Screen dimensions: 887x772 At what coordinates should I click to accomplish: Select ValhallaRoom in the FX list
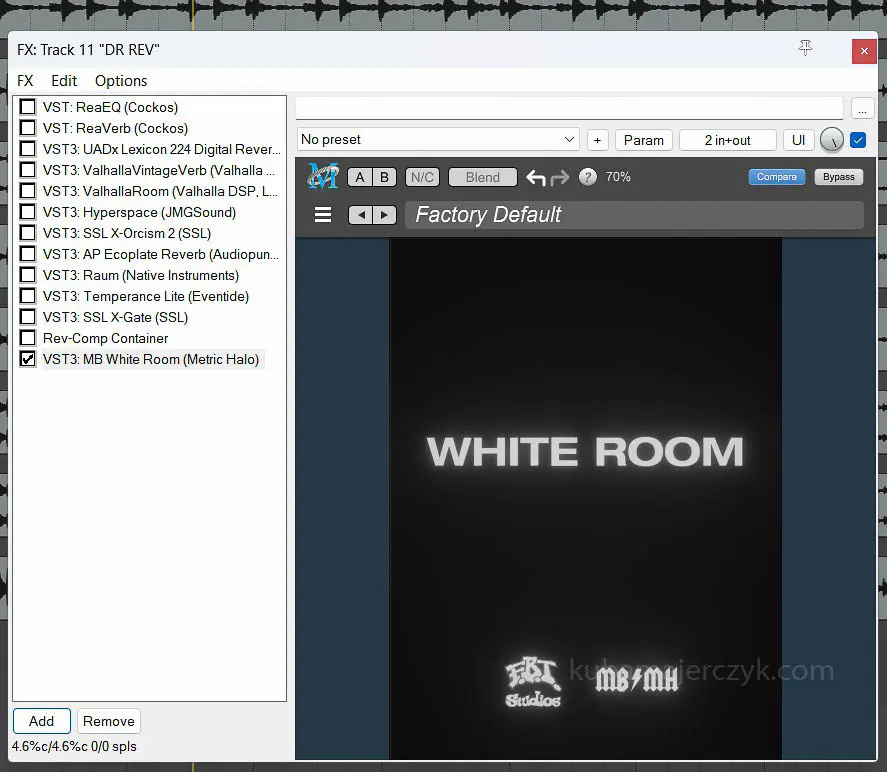coord(160,191)
